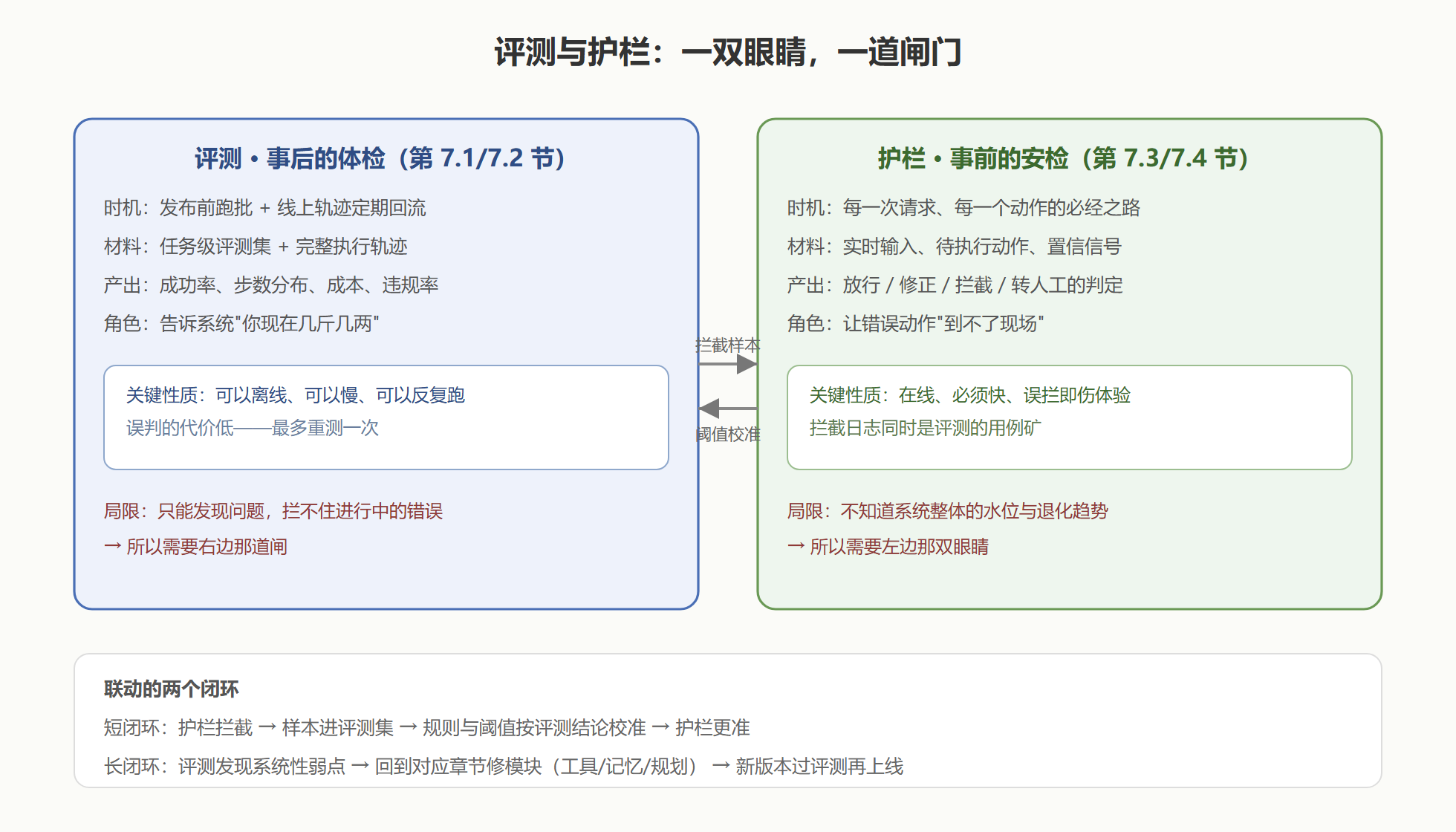Click text '误判的代价低——最多重测一次'

tap(253, 428)
